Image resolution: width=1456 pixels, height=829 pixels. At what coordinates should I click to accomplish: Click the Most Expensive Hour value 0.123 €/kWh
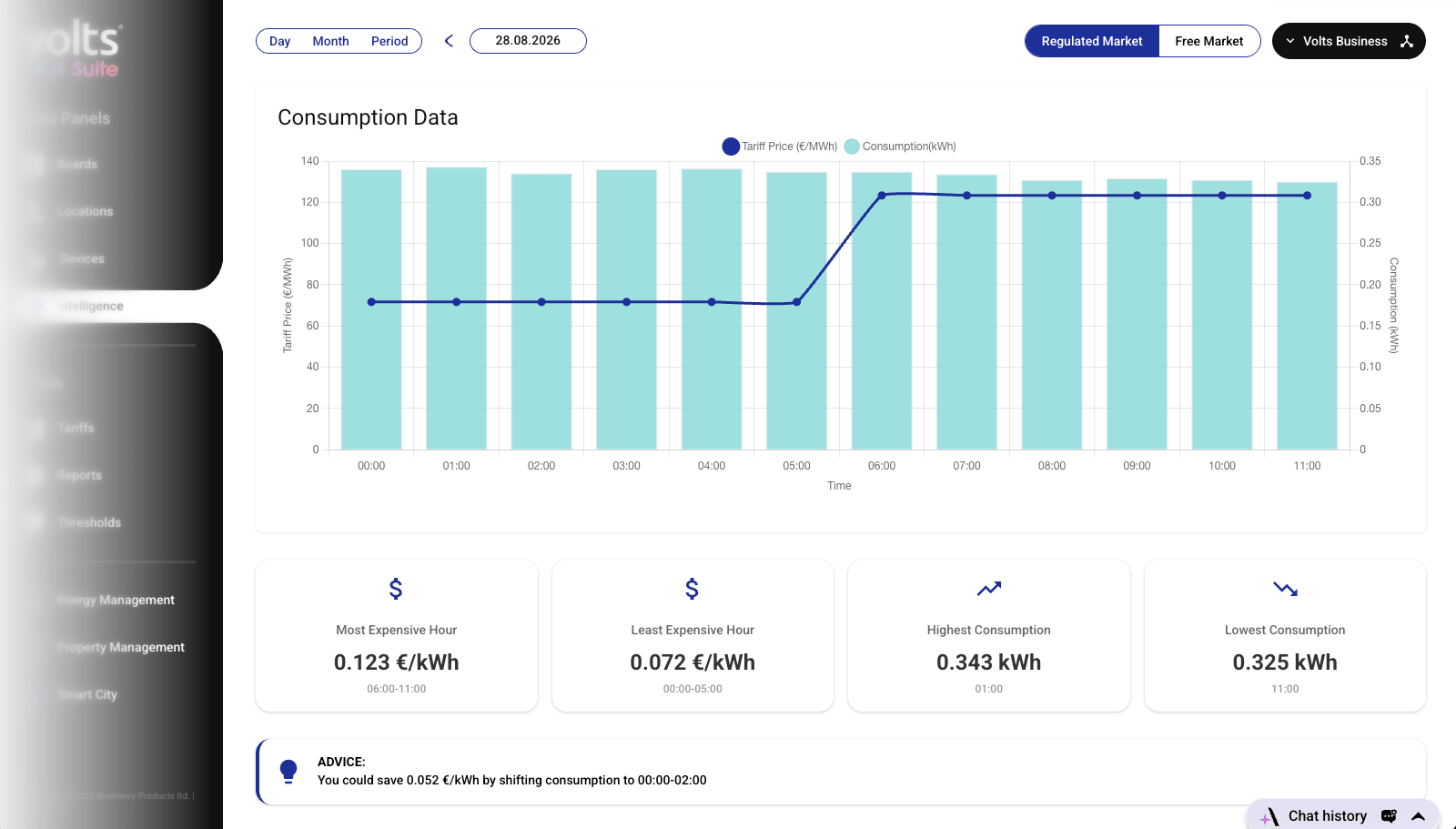click(x=396, y=662)
